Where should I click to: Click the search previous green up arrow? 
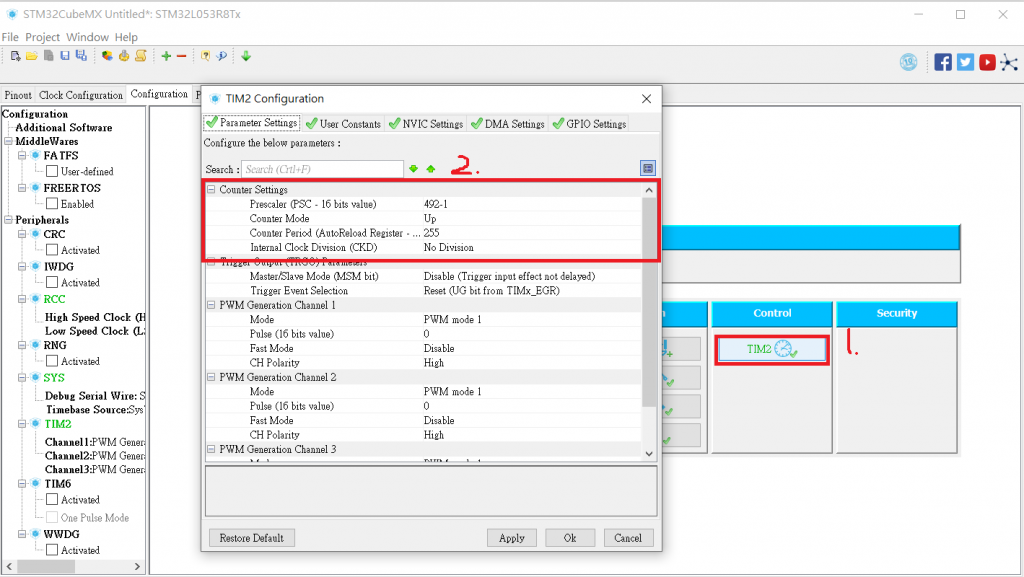point(431,169)
